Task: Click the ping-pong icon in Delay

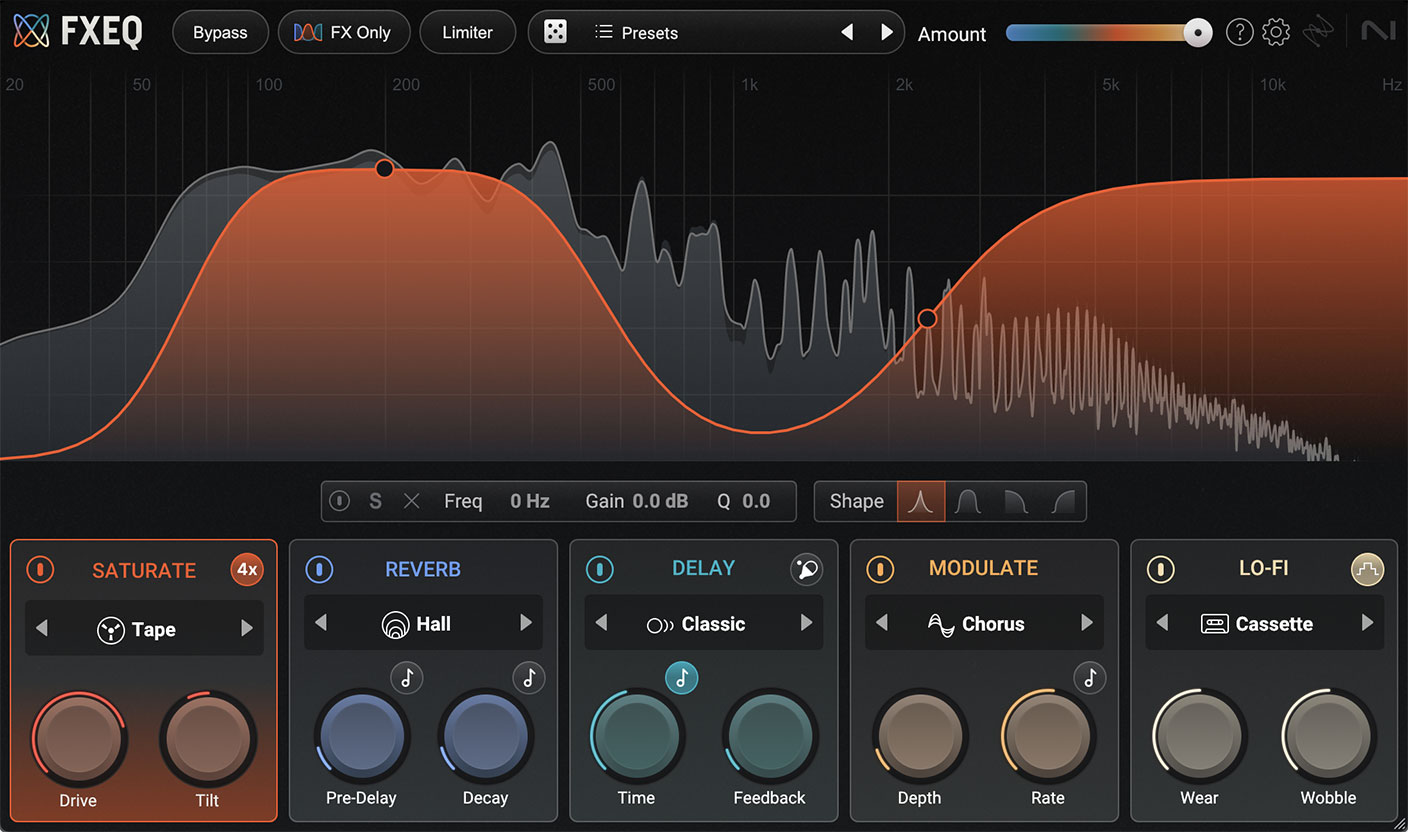Action: tap(806, 569)
